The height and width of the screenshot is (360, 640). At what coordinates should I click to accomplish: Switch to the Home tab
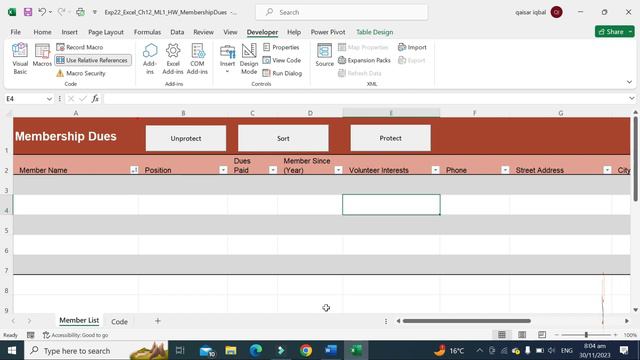click(42, 32)
